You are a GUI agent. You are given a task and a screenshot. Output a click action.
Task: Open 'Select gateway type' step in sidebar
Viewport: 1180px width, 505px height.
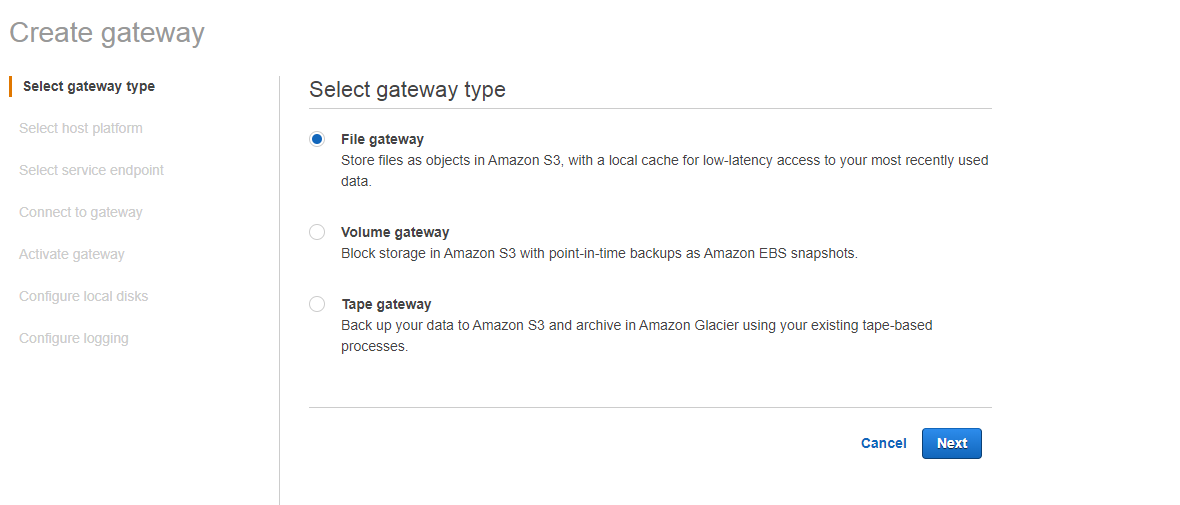[89, 86]
